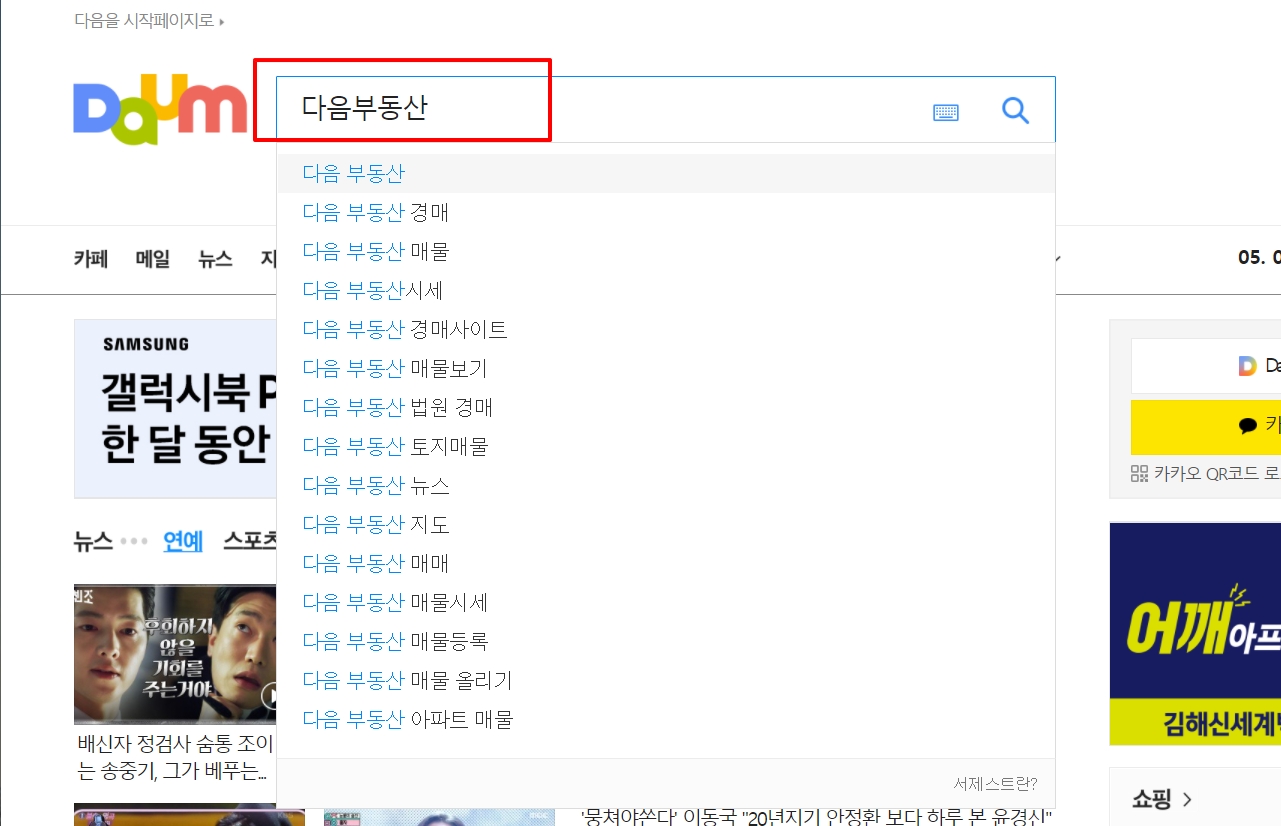Select suggestion 다음 부동산 매물시세
Viewport: 1281px width, 826px height.
pos(666,602)
